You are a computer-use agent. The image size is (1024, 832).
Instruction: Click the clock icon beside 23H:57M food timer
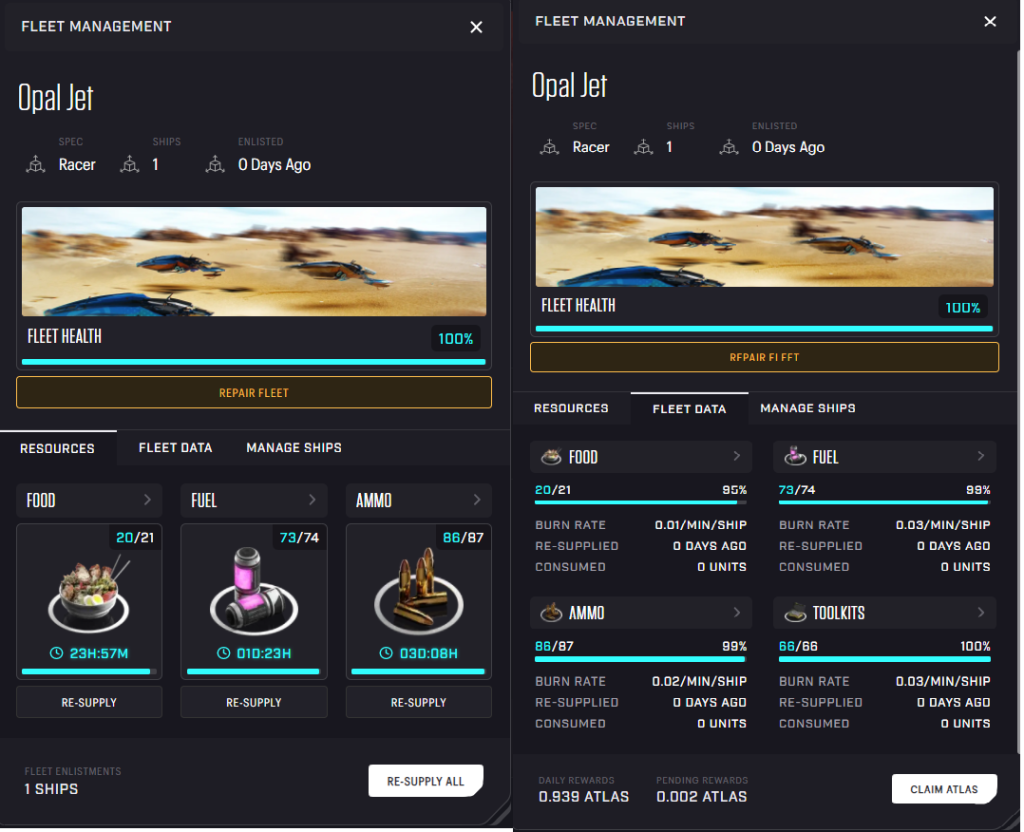point(56,654)
